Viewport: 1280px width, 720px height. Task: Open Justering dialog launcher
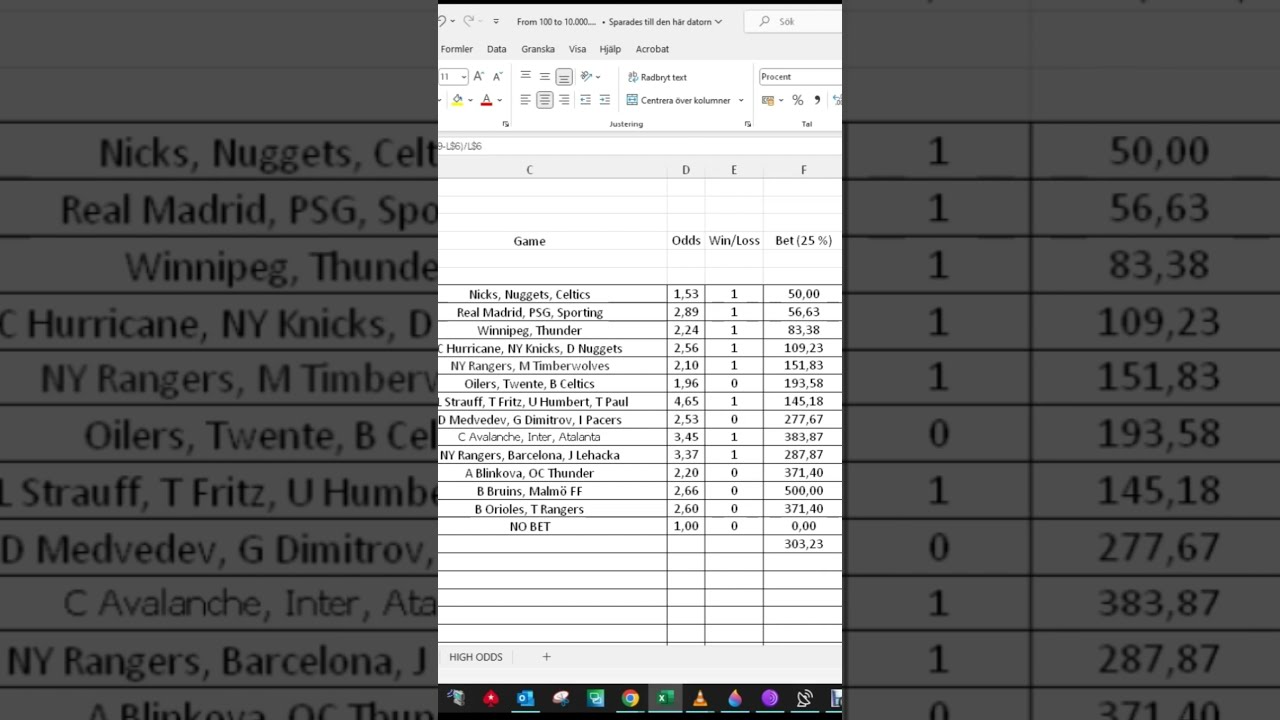[747, 124]
